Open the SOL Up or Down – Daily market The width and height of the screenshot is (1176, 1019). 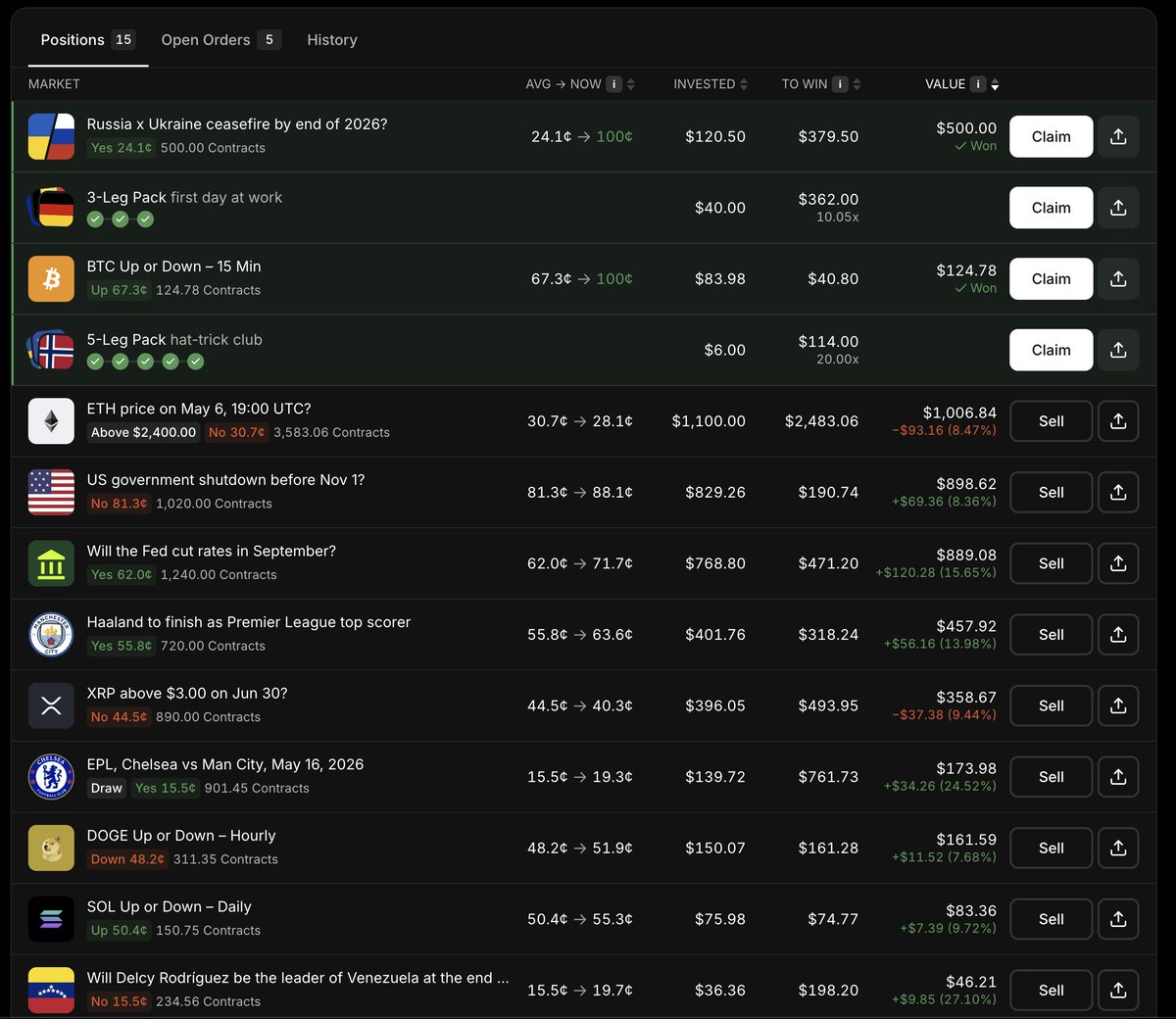169,907
